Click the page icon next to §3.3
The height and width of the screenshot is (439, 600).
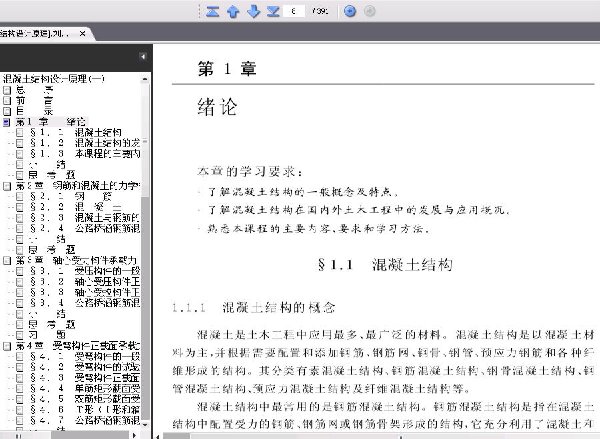pyautogui.click(x=20, y=292)
